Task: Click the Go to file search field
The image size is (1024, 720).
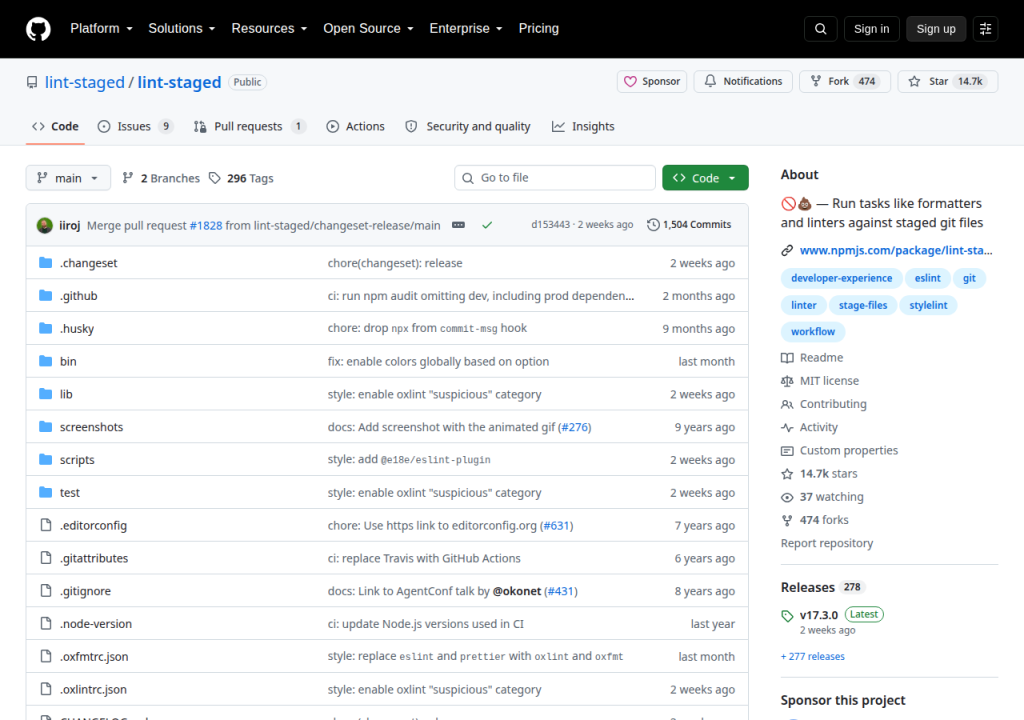Action: pyautogui.click(x=555, y=178)
